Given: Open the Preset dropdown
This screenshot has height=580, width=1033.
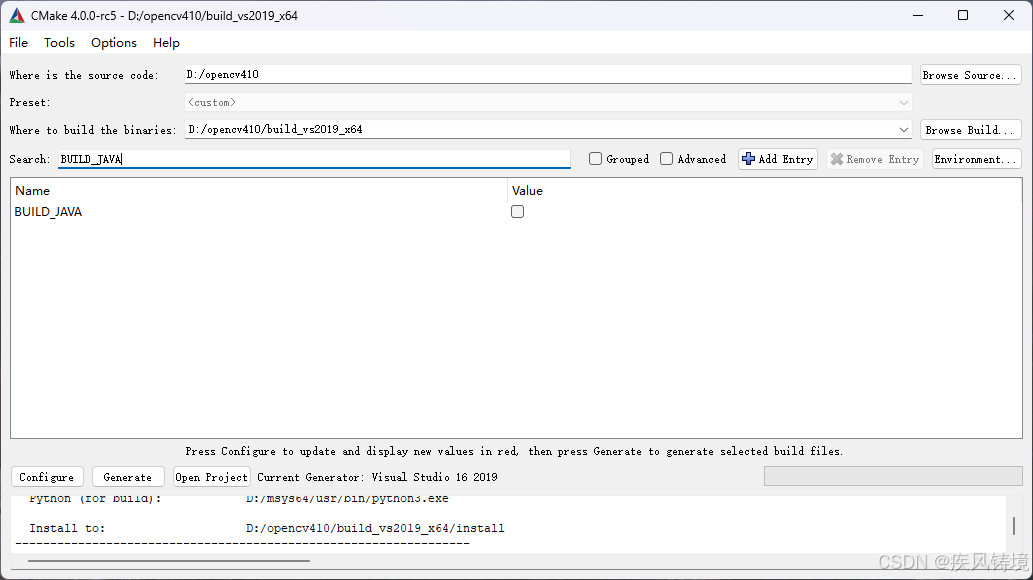Looking at the screenshot, I should (x=547, y=102).
